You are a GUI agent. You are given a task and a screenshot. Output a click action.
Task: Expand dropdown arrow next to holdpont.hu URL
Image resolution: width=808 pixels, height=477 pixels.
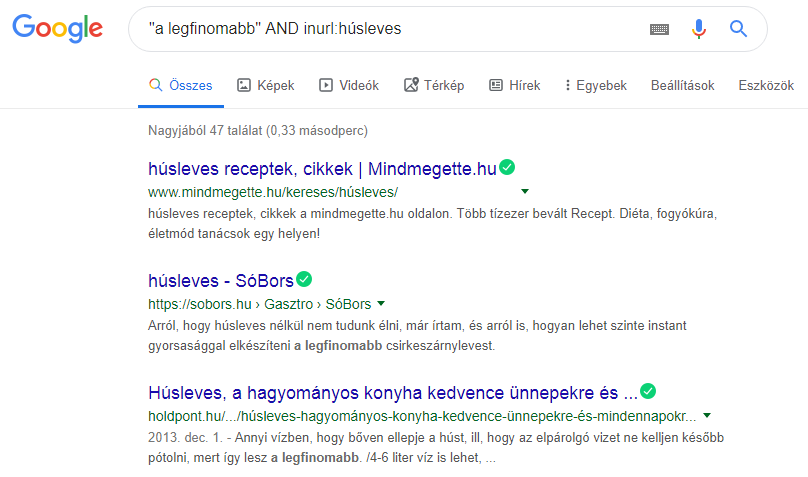coord(707,415)
